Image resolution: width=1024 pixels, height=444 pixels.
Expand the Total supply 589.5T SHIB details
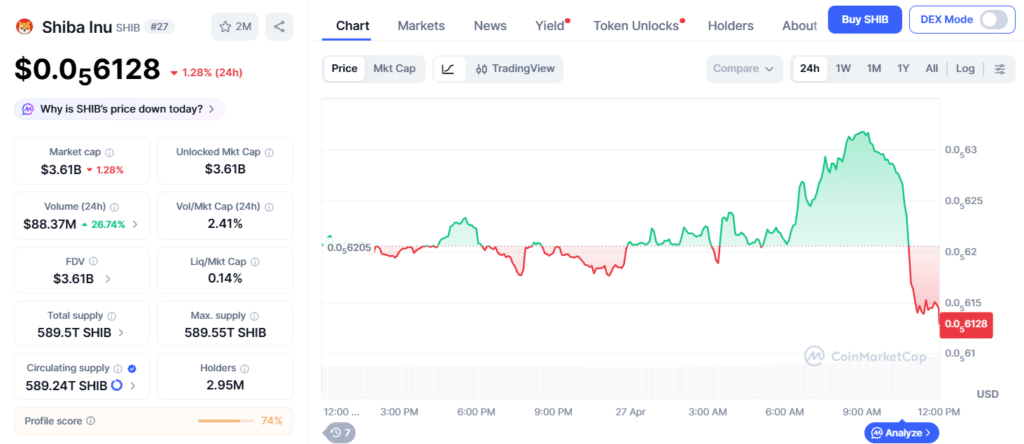pyautogui.click(x=121, y=332)
